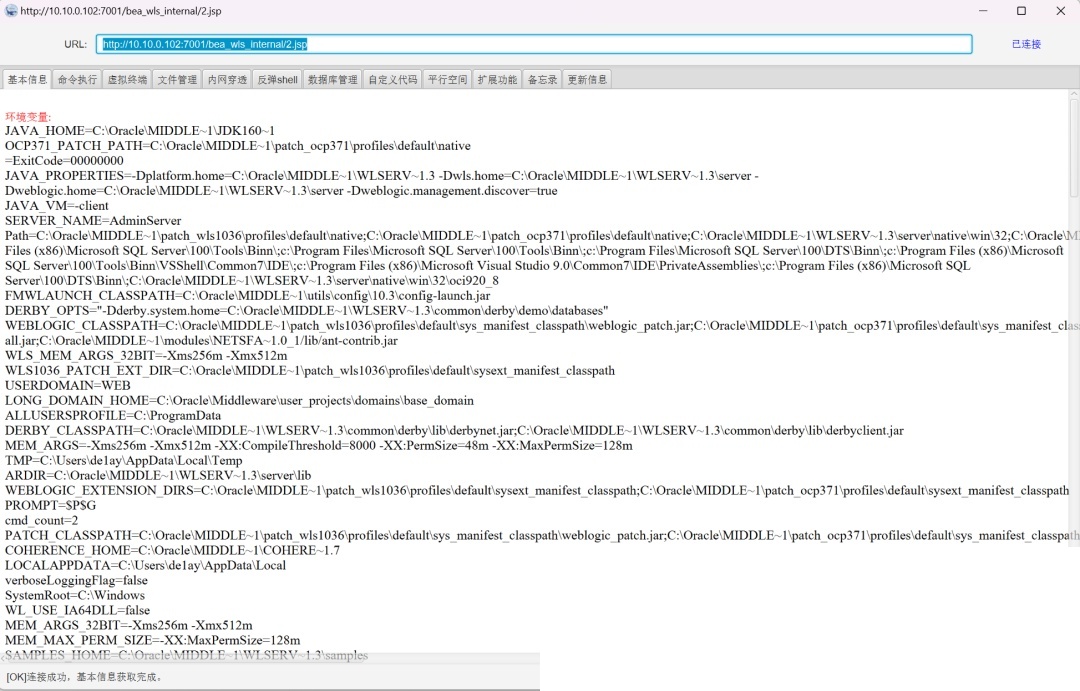Click the verboseLoggingFlag=false line

click(x=76, y=581)
